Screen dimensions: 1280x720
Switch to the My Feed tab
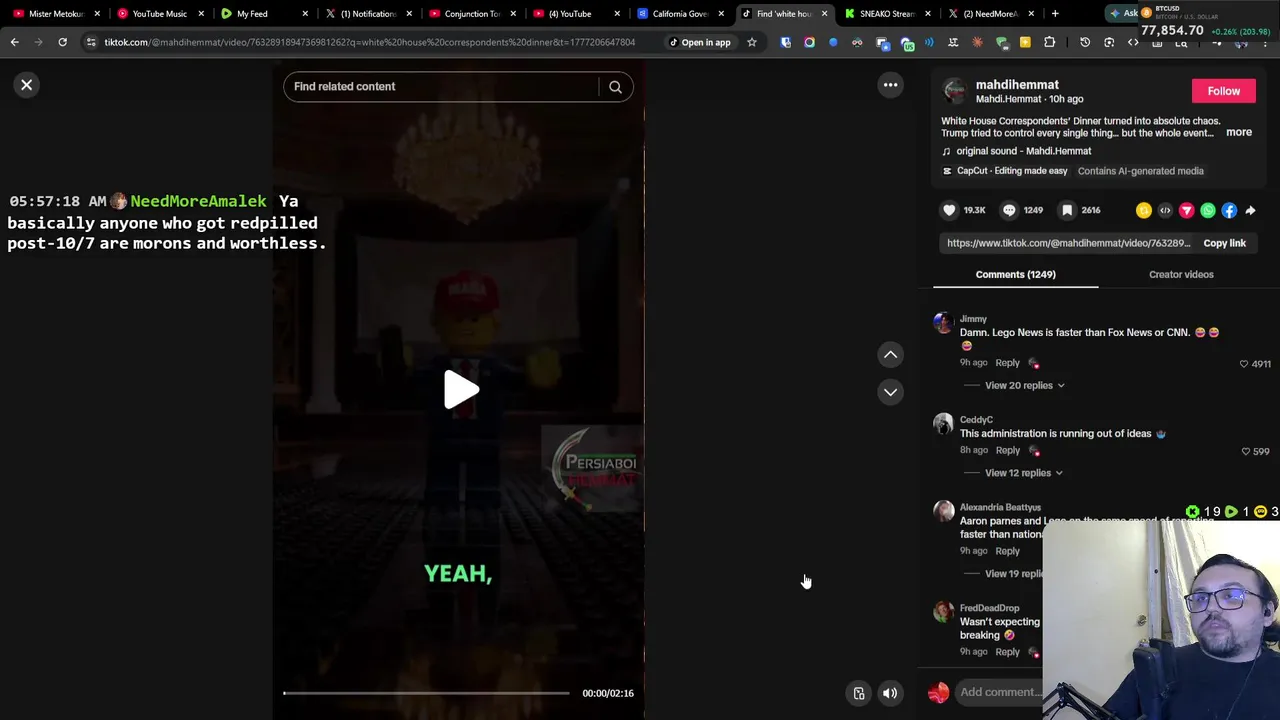pyautogui.click(x=264, y=14)
